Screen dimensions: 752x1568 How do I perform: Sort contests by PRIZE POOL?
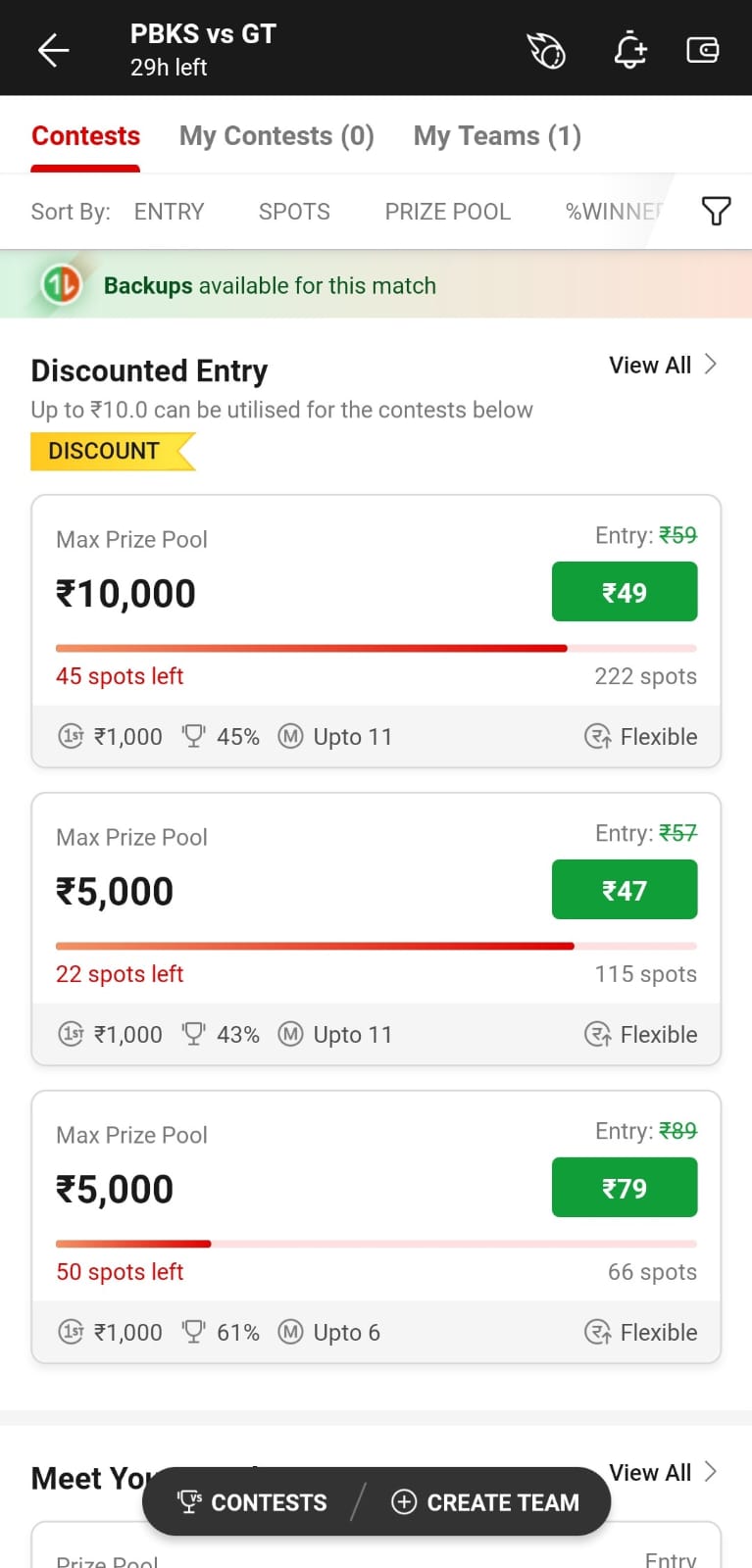click(447, 212)
